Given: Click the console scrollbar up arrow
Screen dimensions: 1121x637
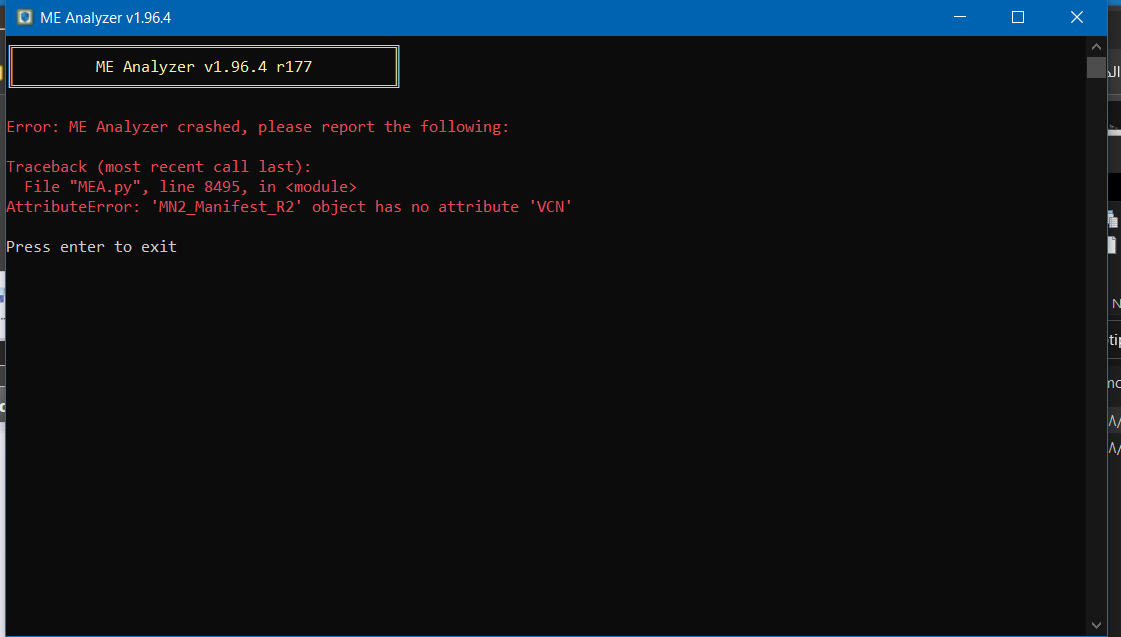Looking at the screenshot, I should (x=1096, y=46).
